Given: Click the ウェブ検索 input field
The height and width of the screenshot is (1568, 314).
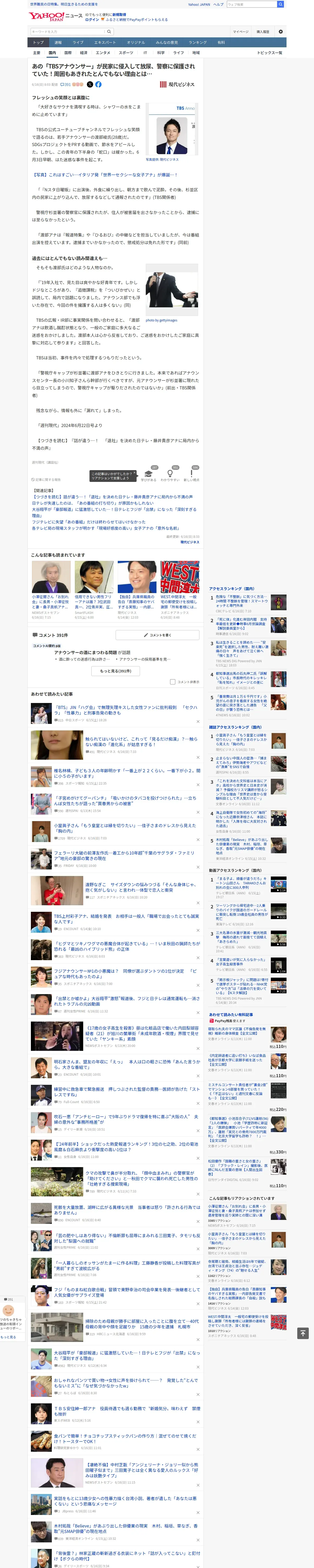Looking at the screenshot, I should [x=252, y=4].
